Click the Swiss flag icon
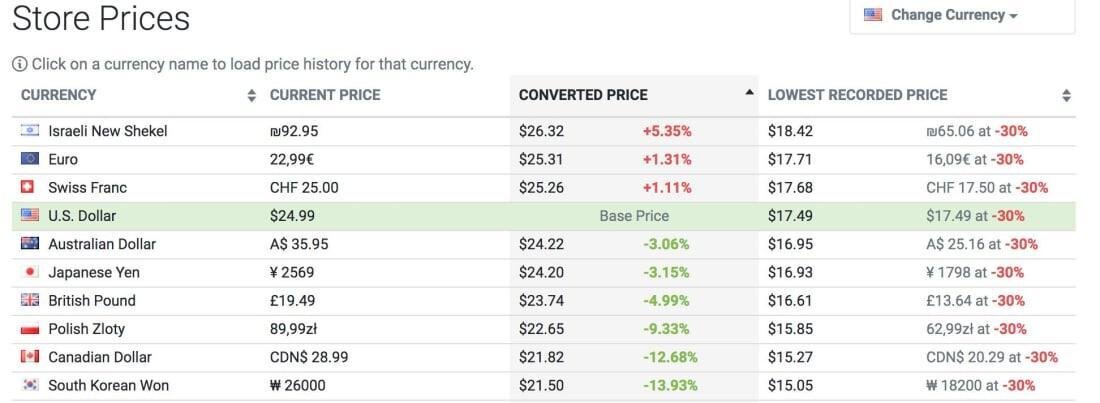The image size is (1100, 403). click(29, 187)
